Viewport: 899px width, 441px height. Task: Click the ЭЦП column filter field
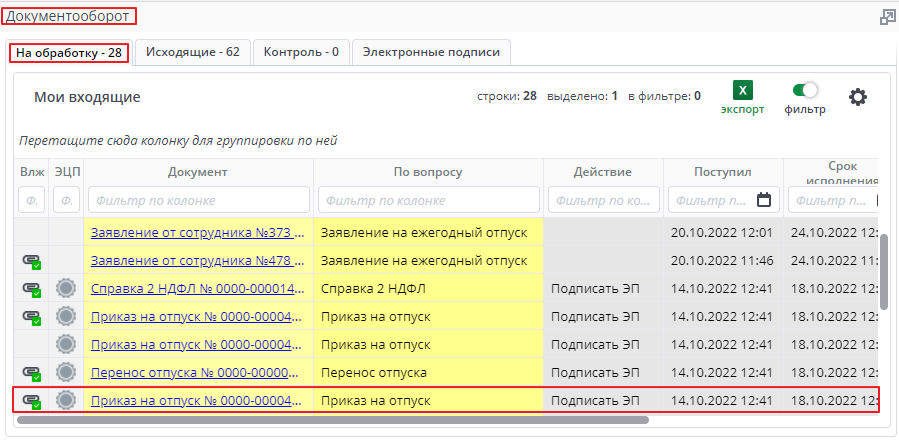point(67,200)
